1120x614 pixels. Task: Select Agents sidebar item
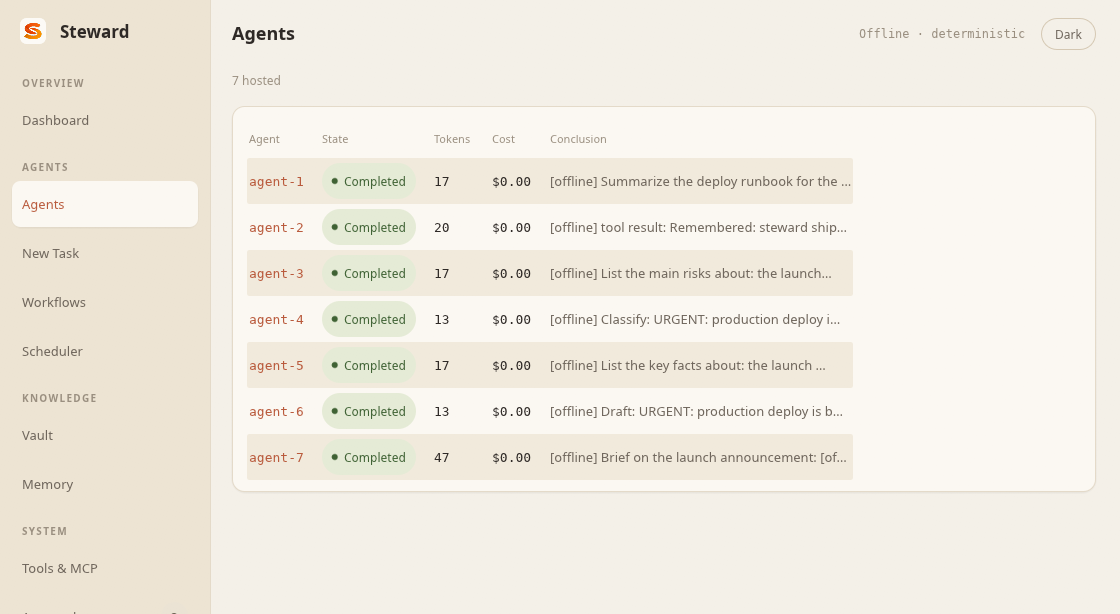pos(105,204)
